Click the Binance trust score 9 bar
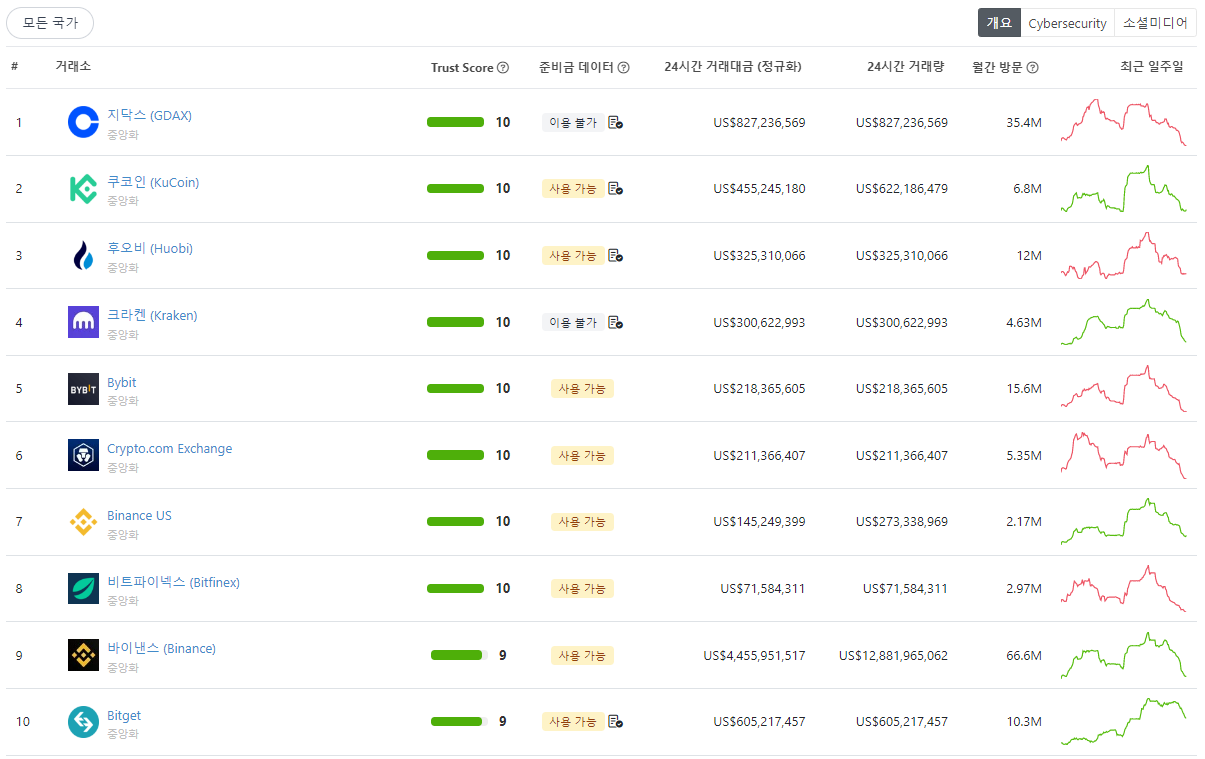 [459, 655]
